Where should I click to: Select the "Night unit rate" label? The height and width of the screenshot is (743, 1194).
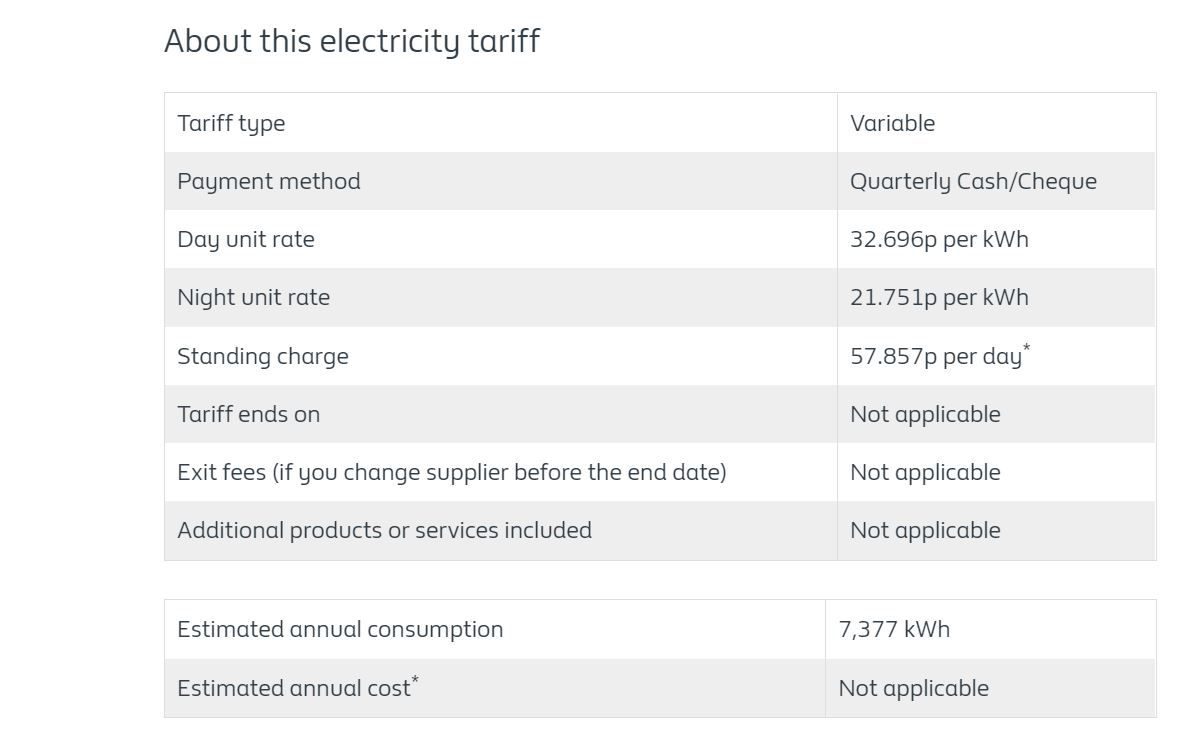click(x=253, y=297)
